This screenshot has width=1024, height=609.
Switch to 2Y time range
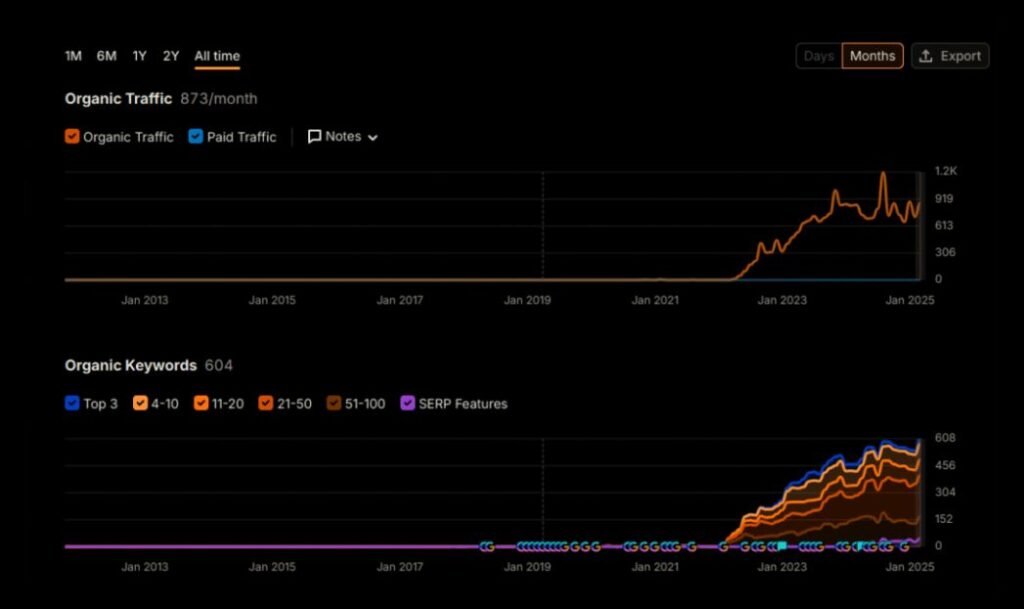[x=171, y=56]
